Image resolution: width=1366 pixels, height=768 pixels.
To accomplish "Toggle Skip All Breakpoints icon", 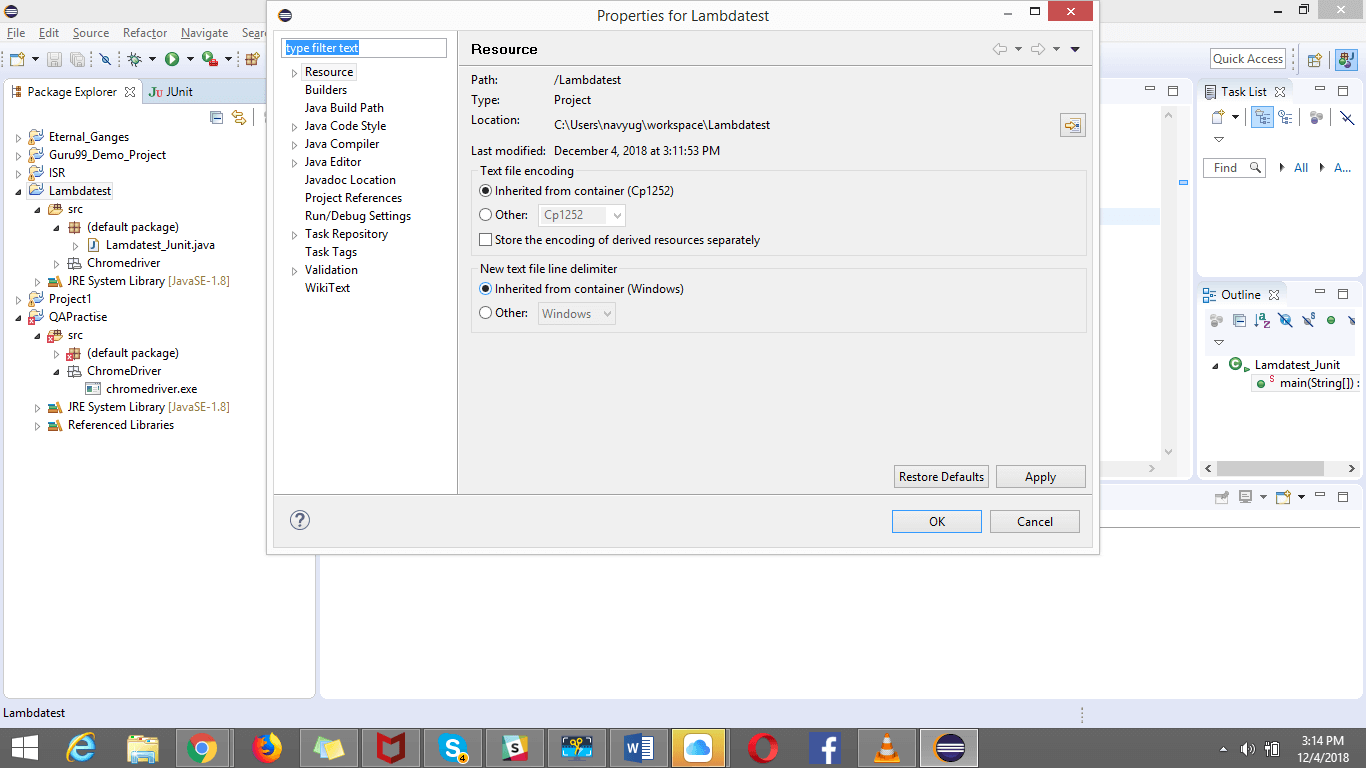I will pyautogui.click(x=105, y=59).
